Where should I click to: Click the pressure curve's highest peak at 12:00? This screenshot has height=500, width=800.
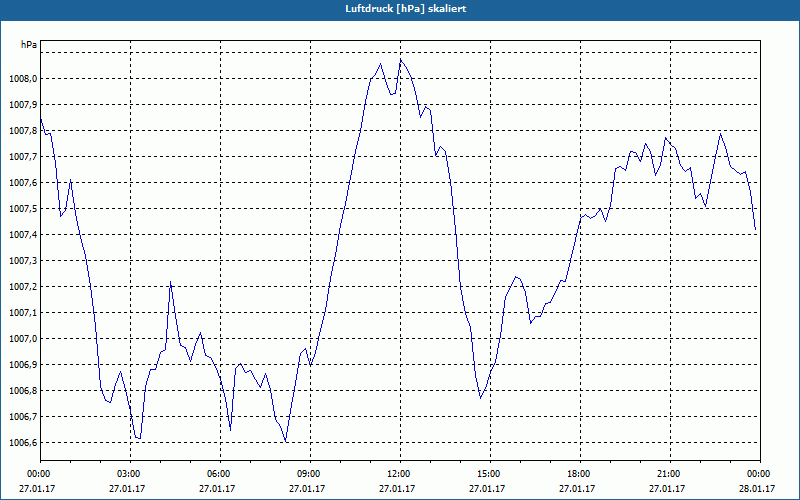click(401, 60)
